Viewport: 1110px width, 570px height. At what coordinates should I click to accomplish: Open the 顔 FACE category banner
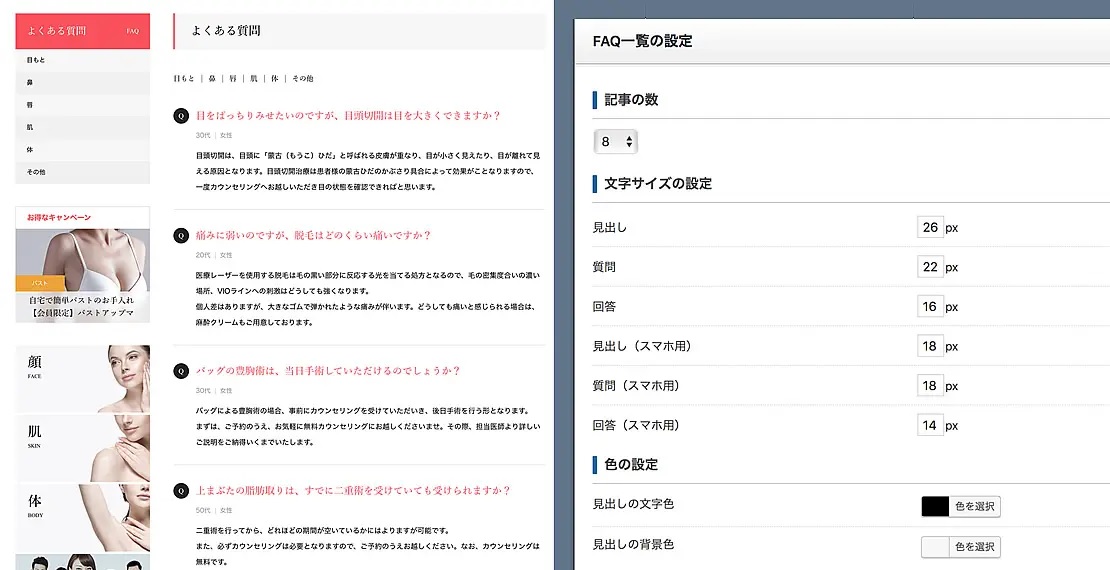[82, 379]
